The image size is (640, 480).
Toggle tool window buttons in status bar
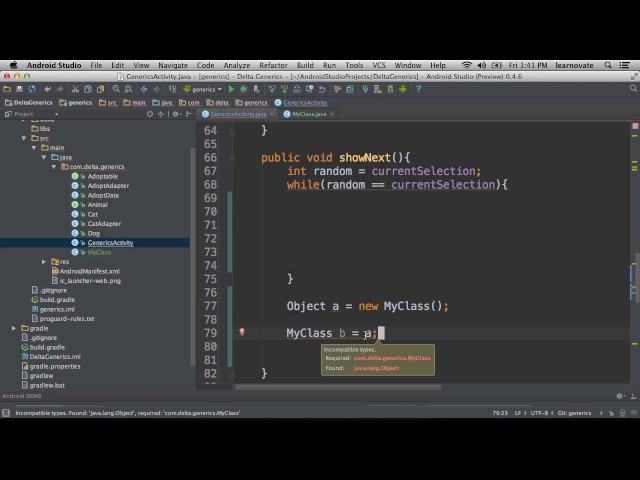pyautogui.click(x=6, y=413)
